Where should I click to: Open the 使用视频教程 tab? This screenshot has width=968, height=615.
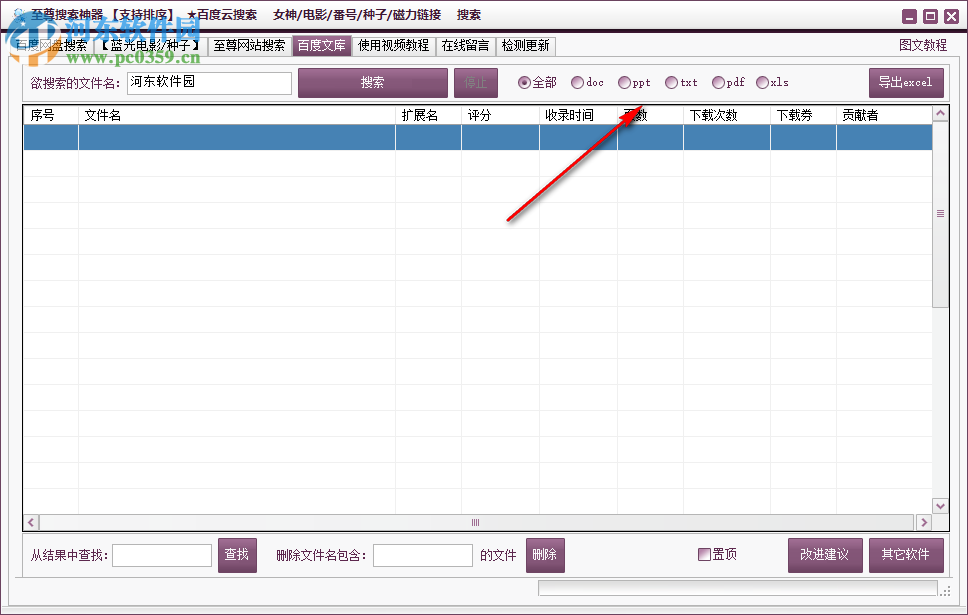coord(393,46)
